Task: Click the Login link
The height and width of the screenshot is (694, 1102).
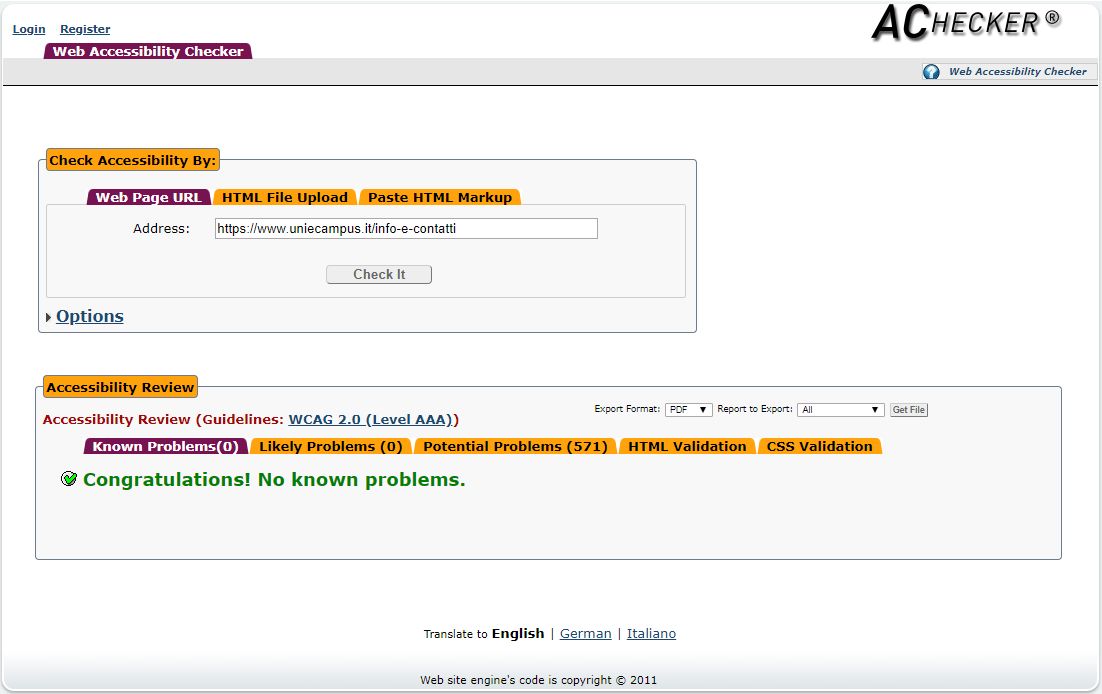Action: (x=29, y=29)
